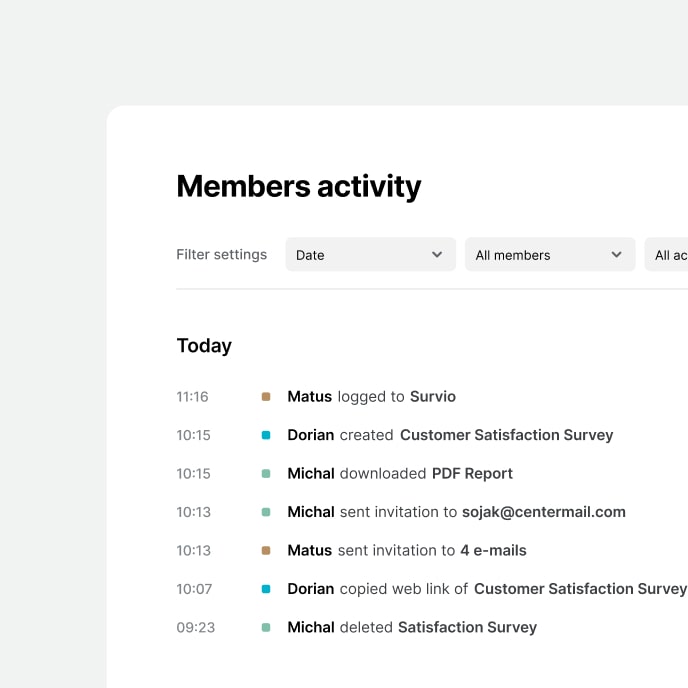Click the blue marker beside Dorian created survey
The height and width of the screenshot is (688, 688).
pyautogui.click(x=266, y=435)
